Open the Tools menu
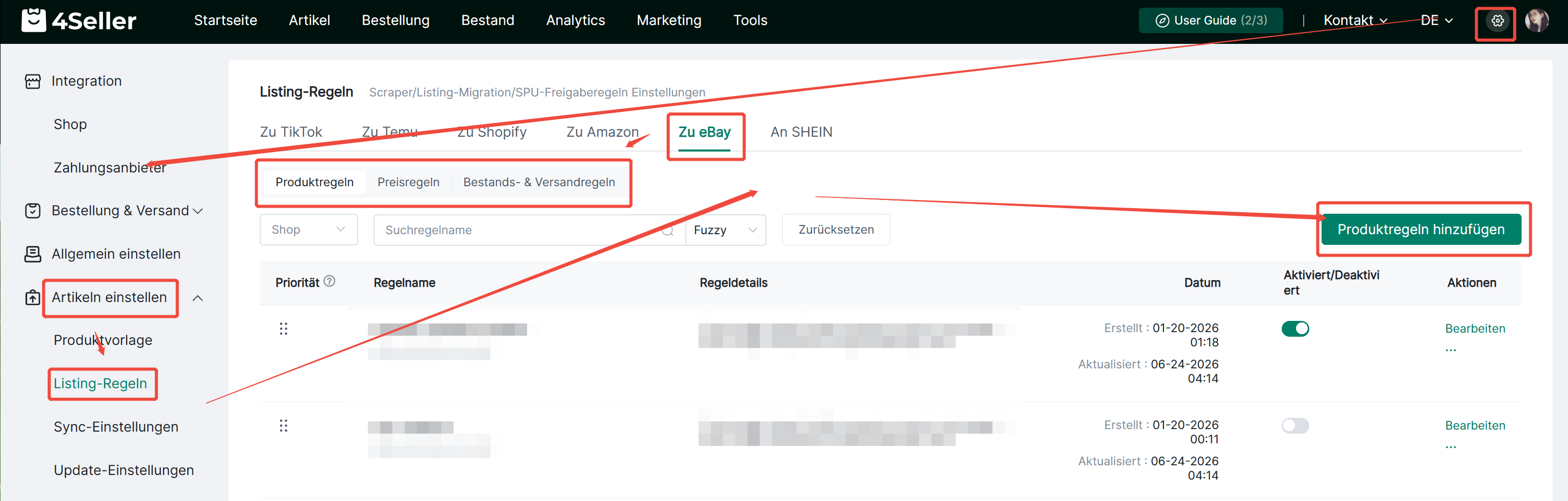Screen dimensions: 1568x501 coord(750,21)
